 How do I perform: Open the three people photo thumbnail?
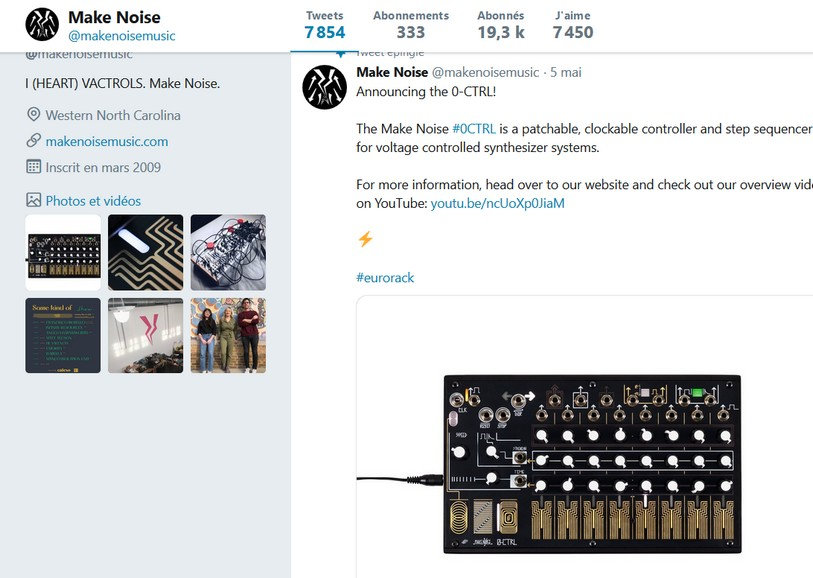coord(228,336)
